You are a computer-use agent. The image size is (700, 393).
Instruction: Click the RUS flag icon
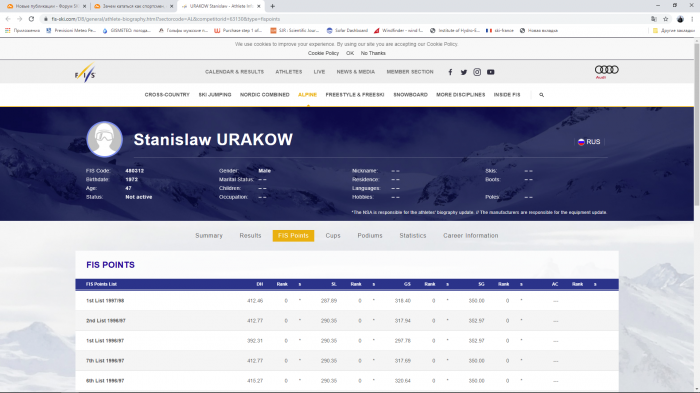point(581,142)
